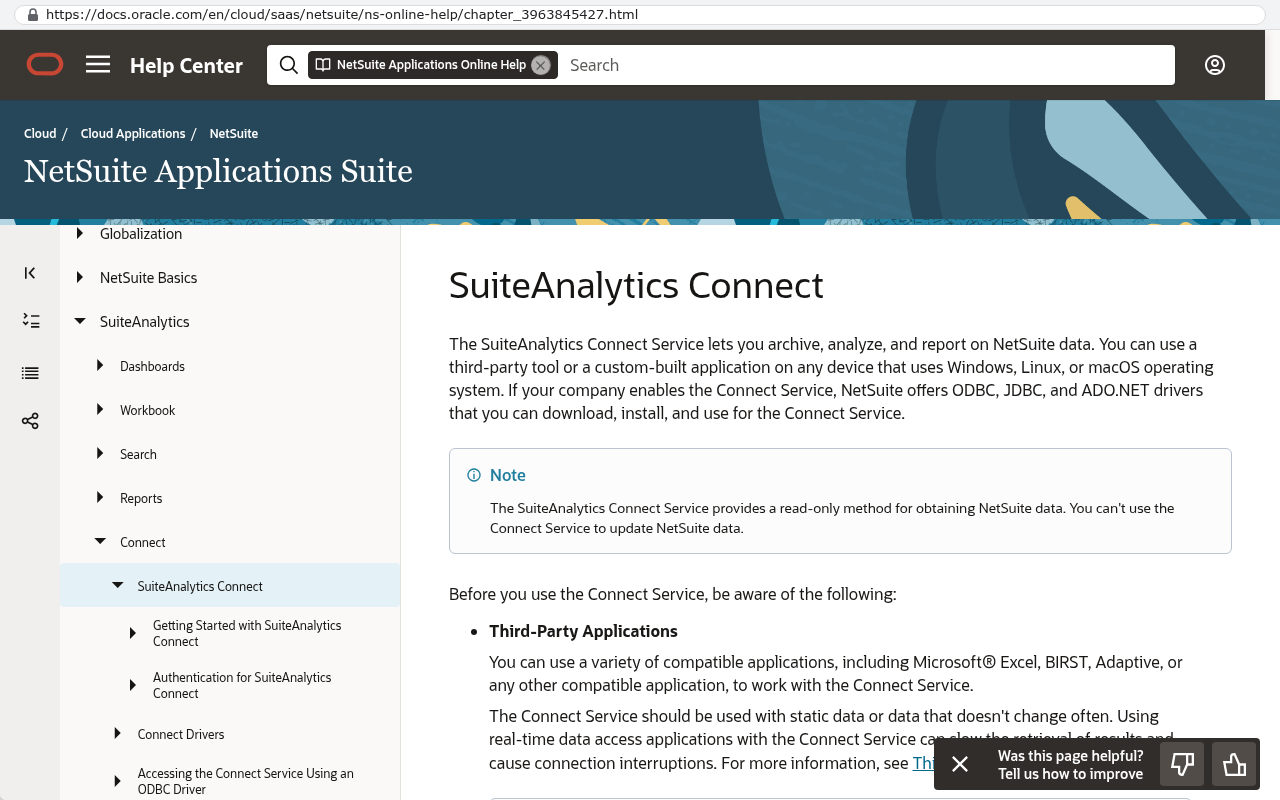Screen dimensions: 1280x800
Task: Click the search magnifier icon
Action: tap(289, 65)
